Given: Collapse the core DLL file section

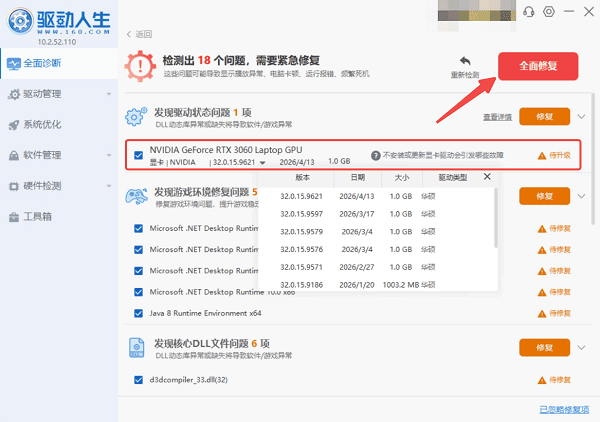Looking at the screenshot, I should pyautogui.click(x=581, y=348).
